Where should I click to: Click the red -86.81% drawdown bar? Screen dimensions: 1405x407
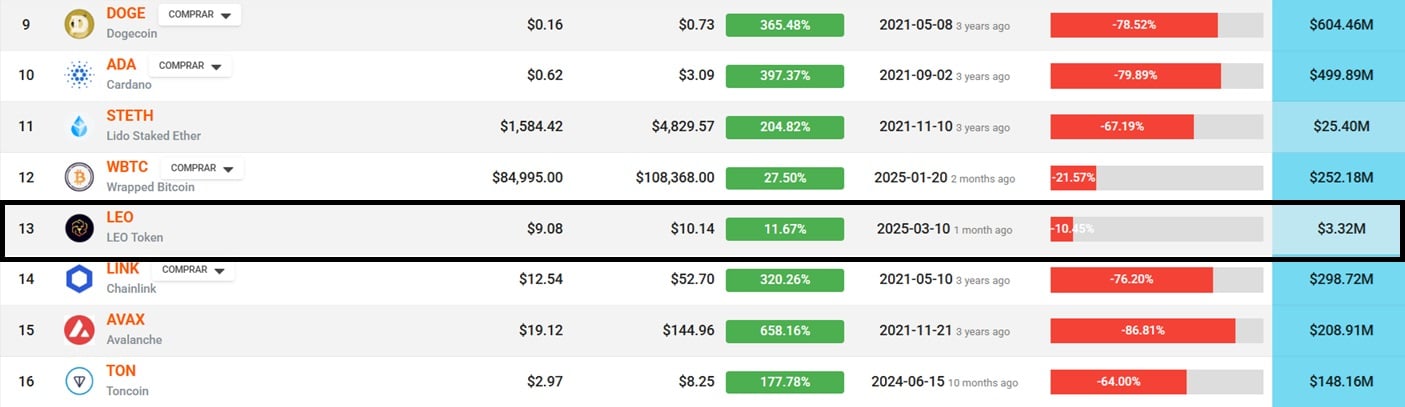(1143, 330)
